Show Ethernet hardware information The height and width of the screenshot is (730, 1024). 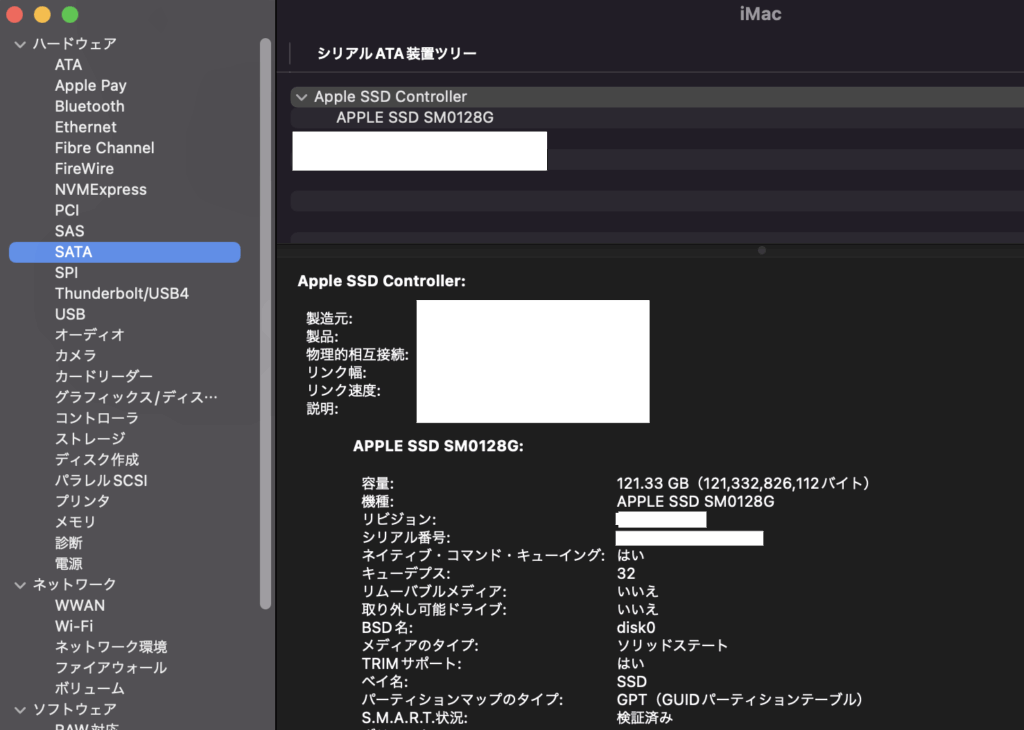(85, 127)
